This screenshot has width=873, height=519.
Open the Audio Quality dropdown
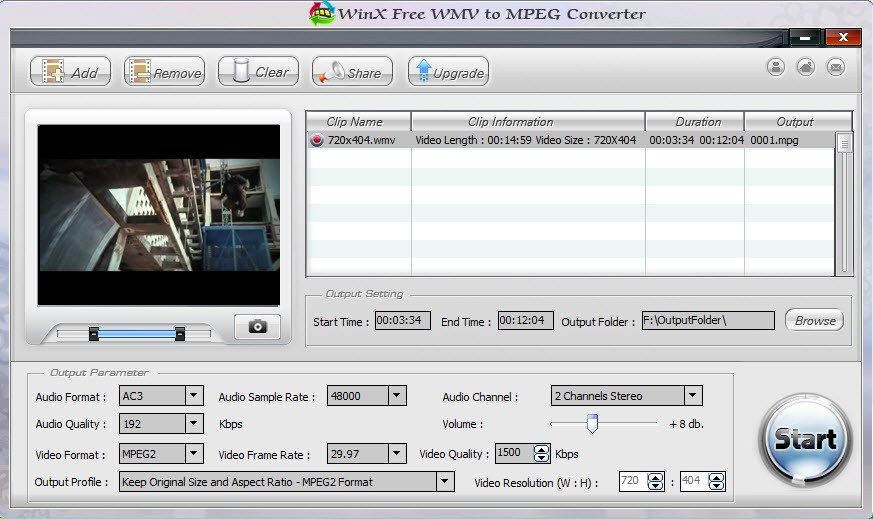[193, 424]
